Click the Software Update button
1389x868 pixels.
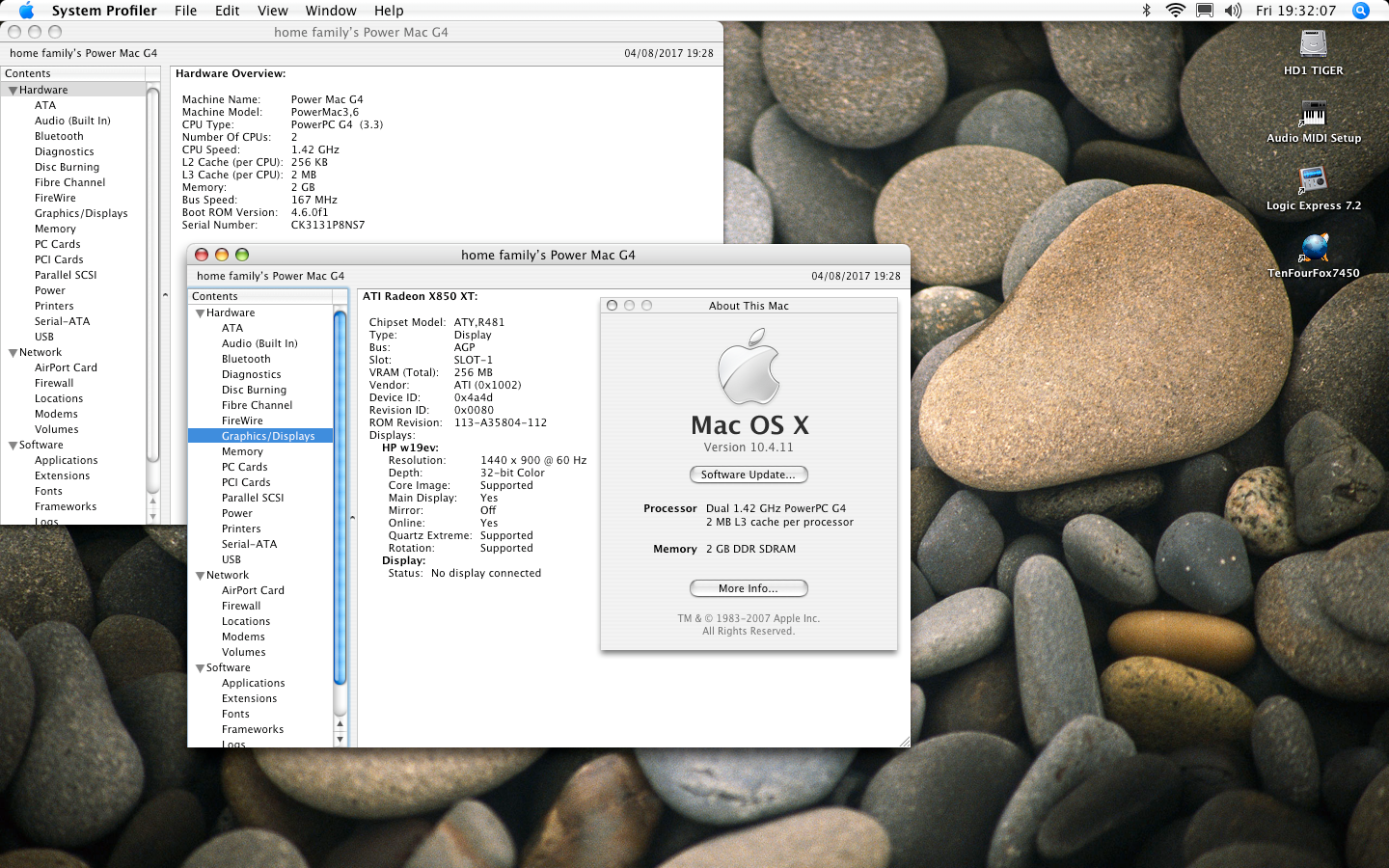pyautogui.click(x=749, y=475)
